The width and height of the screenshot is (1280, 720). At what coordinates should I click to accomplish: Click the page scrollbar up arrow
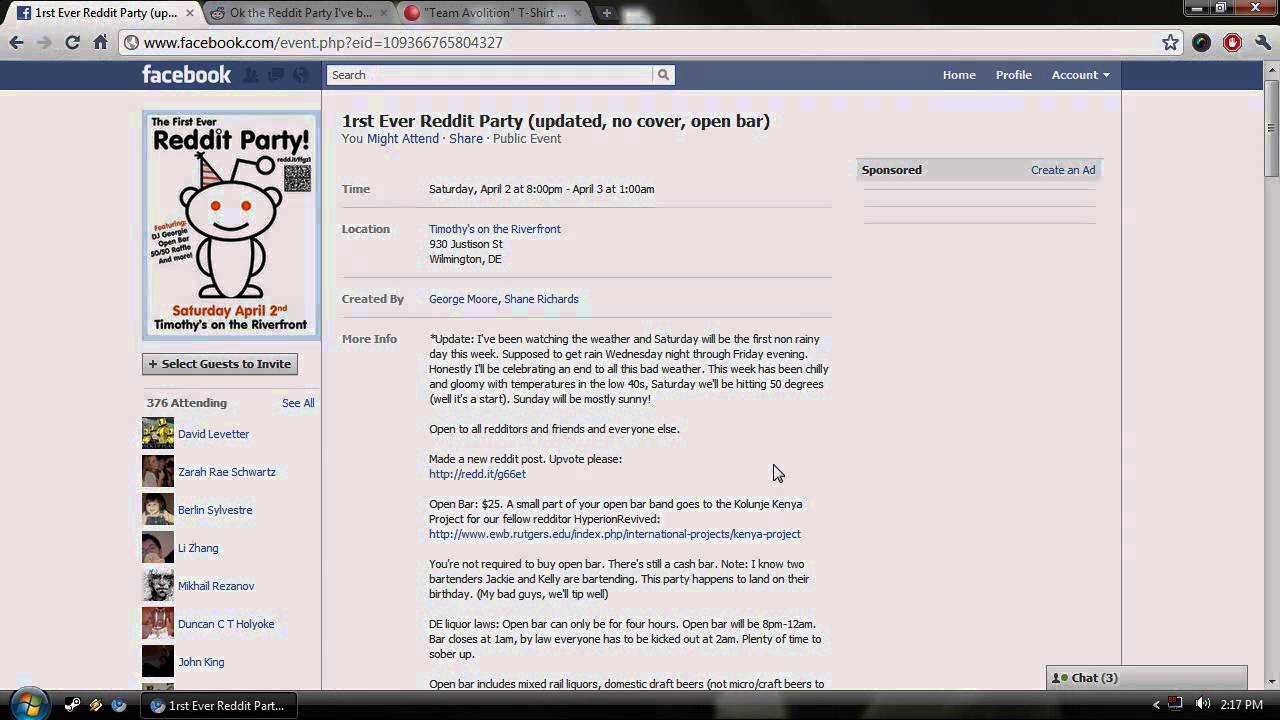(1272, 70)
